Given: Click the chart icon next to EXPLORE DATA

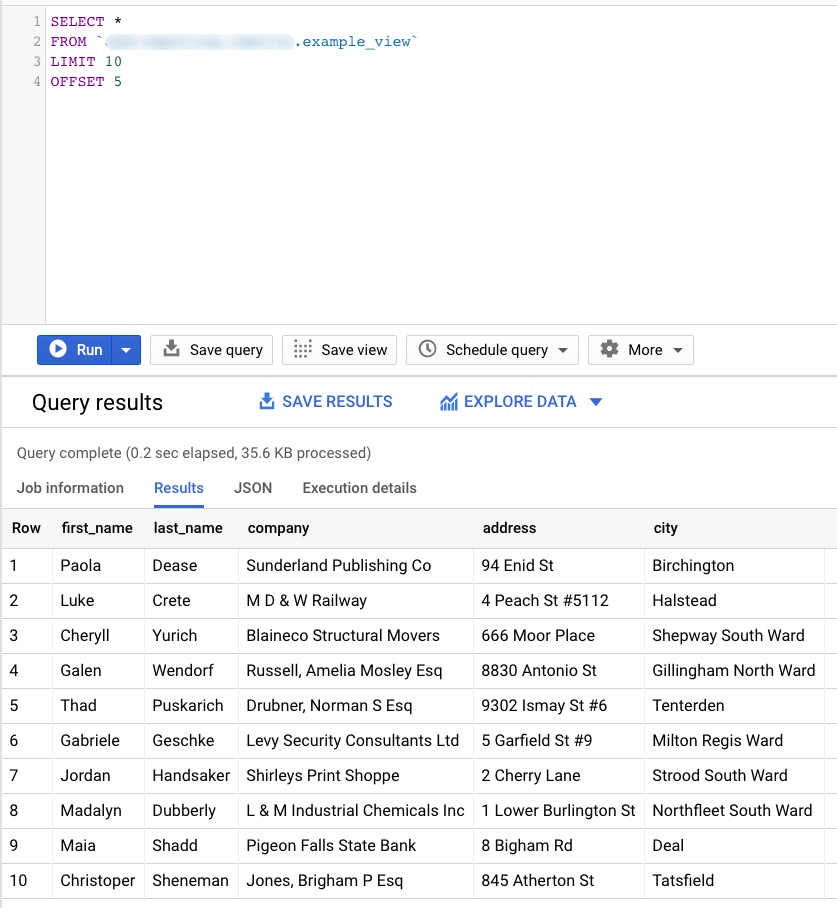Looking at the screenshot, I should [449, 401].
